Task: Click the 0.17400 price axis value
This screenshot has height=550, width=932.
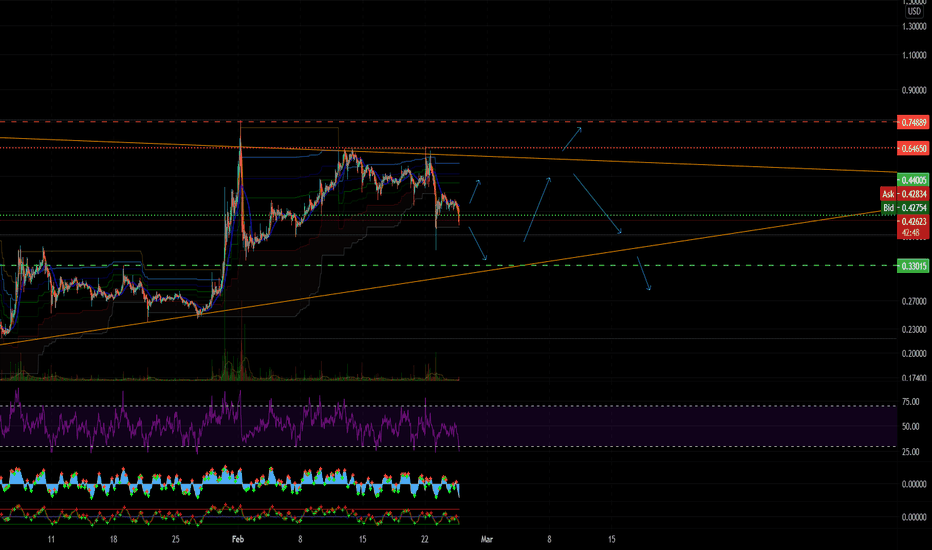Action: (x=914, y=378)
